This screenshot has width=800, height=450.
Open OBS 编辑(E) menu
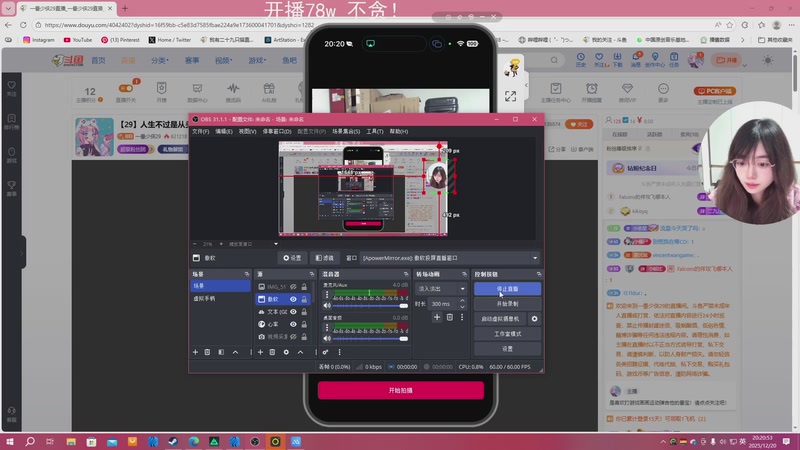(x=223, y=131)
